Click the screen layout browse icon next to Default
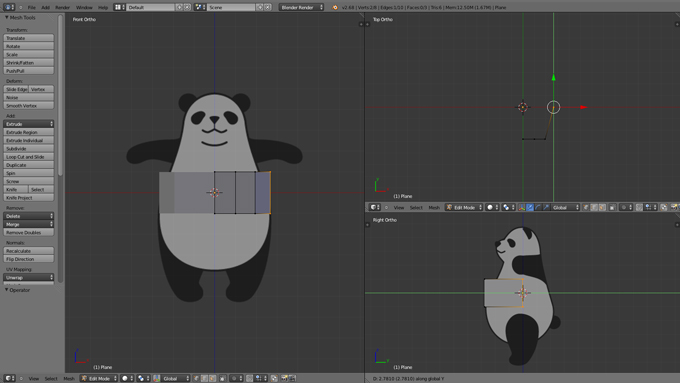This screenshot has height=383, width=680. pos(120,7)
